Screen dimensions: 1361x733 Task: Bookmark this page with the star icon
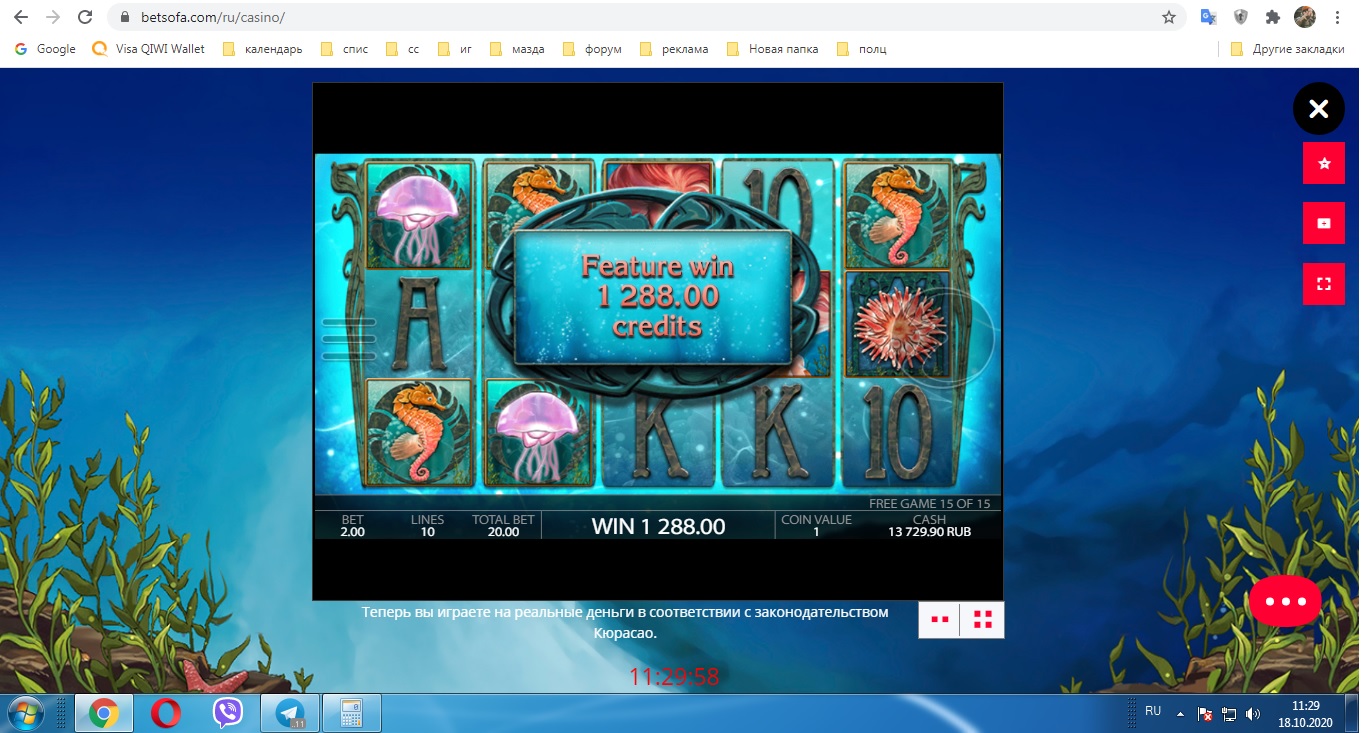pos(1168,18)
